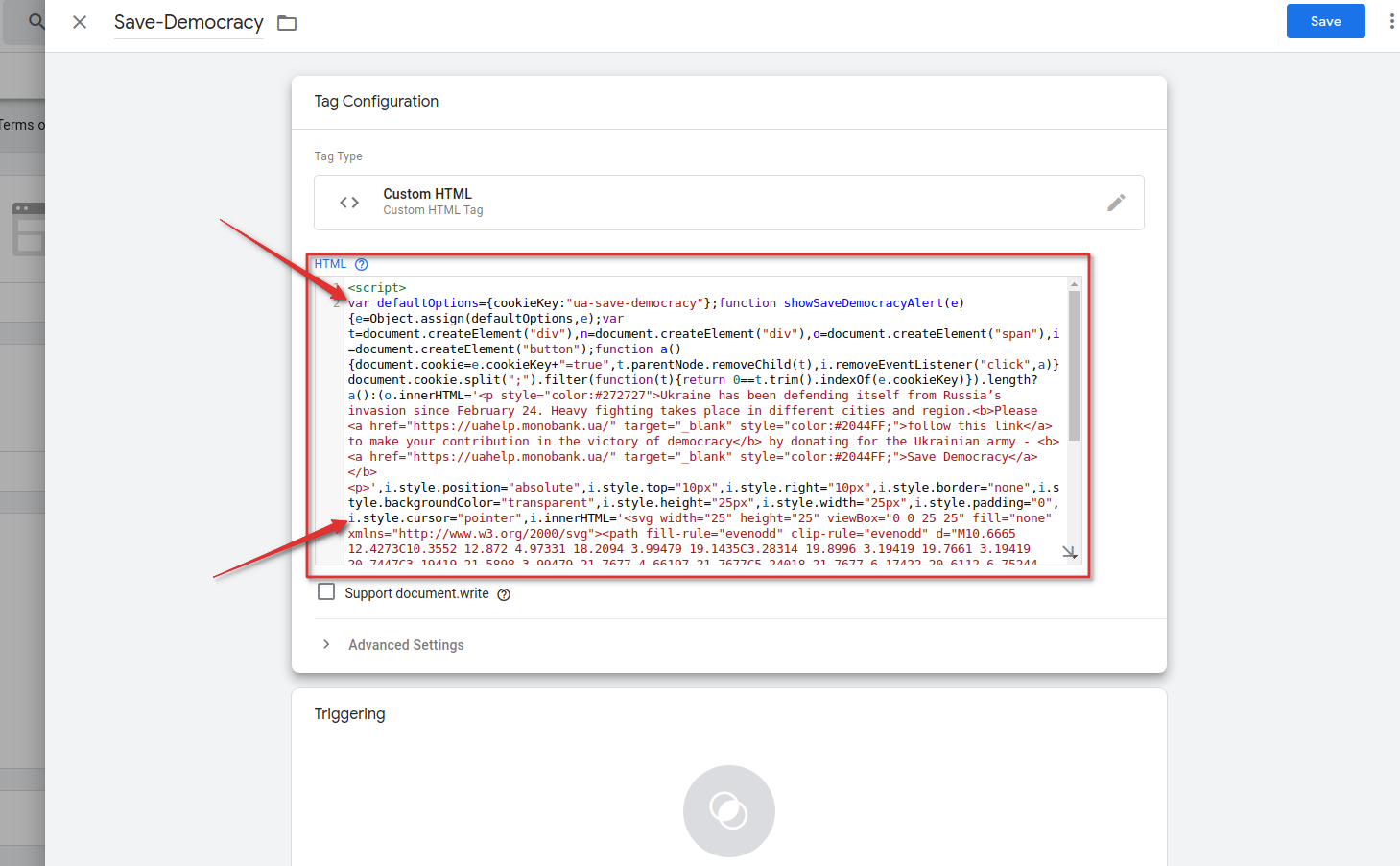Open help for Support document.write
The height and width of the screenshot is (866, 1400).
click(504, 594)
